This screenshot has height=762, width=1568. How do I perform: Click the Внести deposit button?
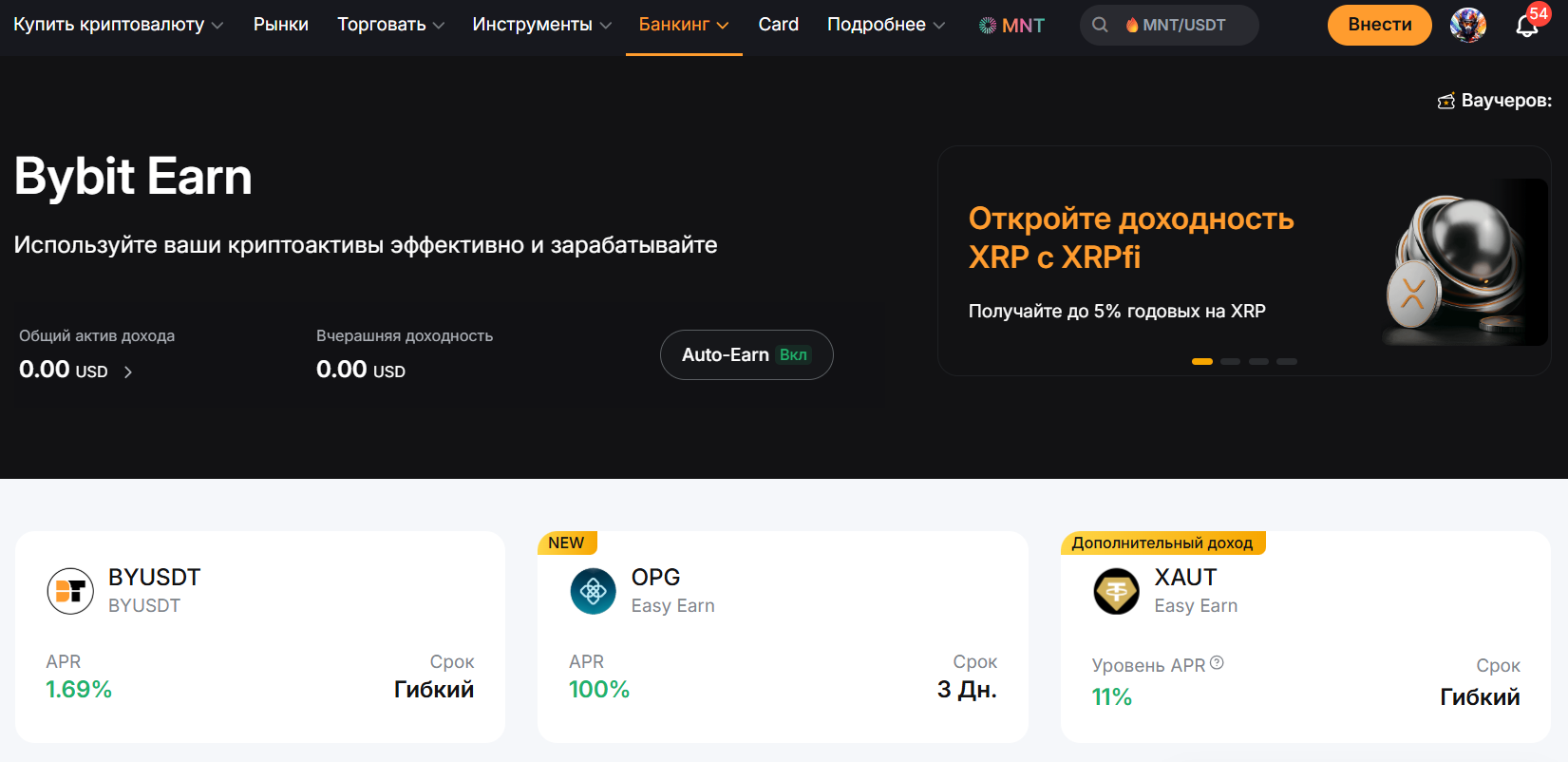pos(1380,25)
